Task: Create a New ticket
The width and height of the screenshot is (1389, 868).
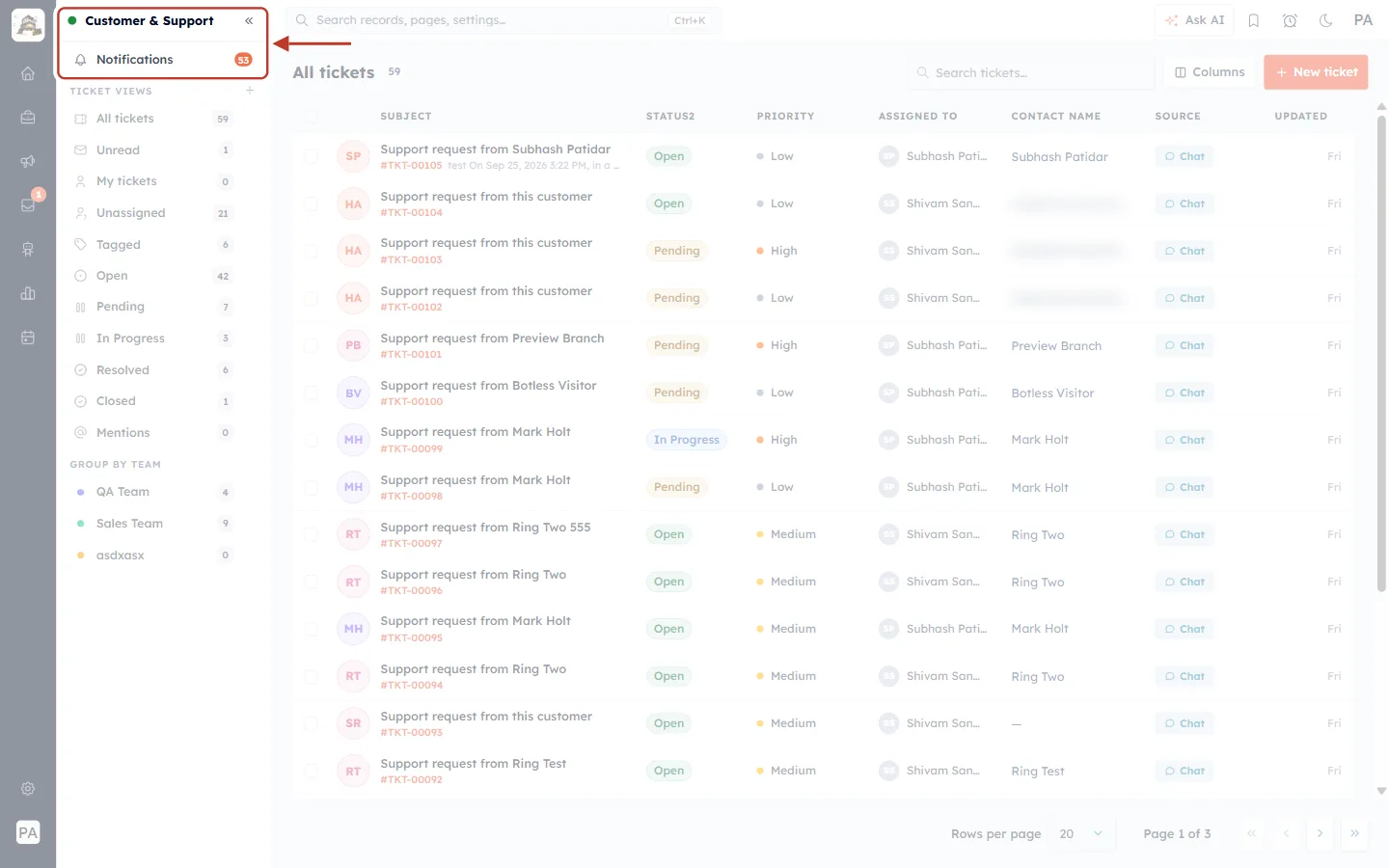Action: point(1316,72)
